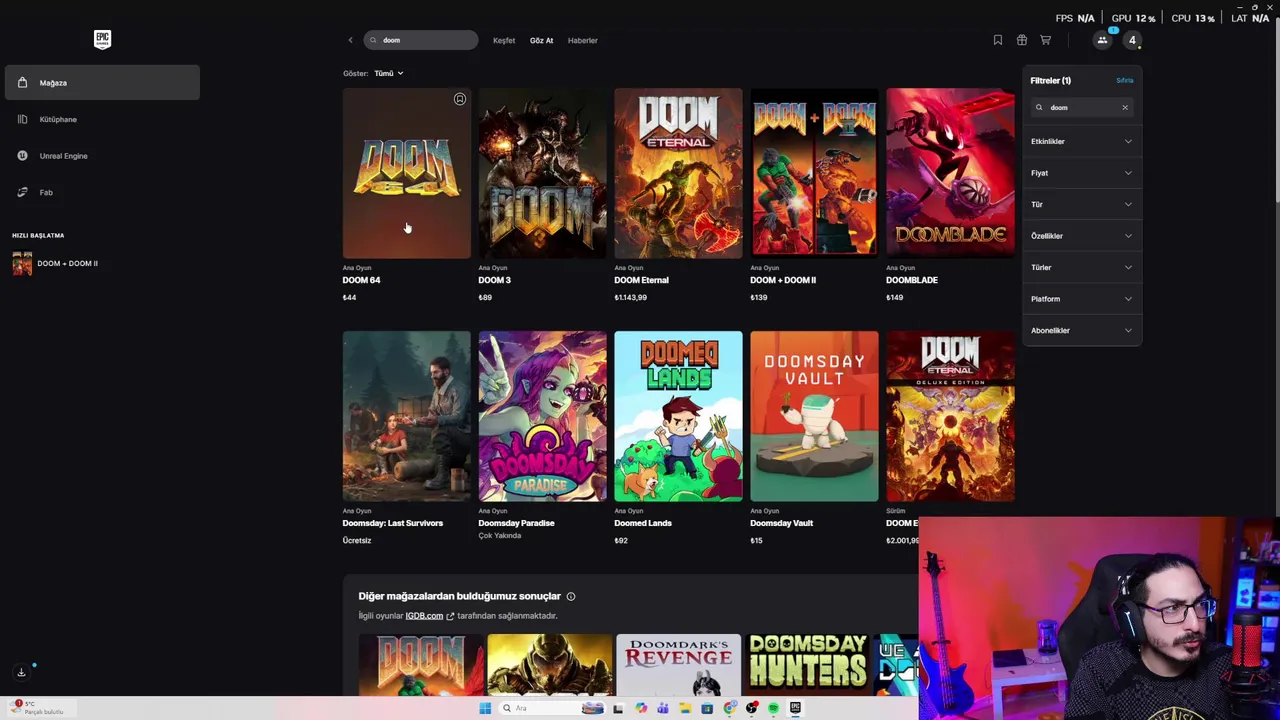Open the DOOM Eternal cover thumbnail
1280x720 pixels.
click(x=678, y=173)
